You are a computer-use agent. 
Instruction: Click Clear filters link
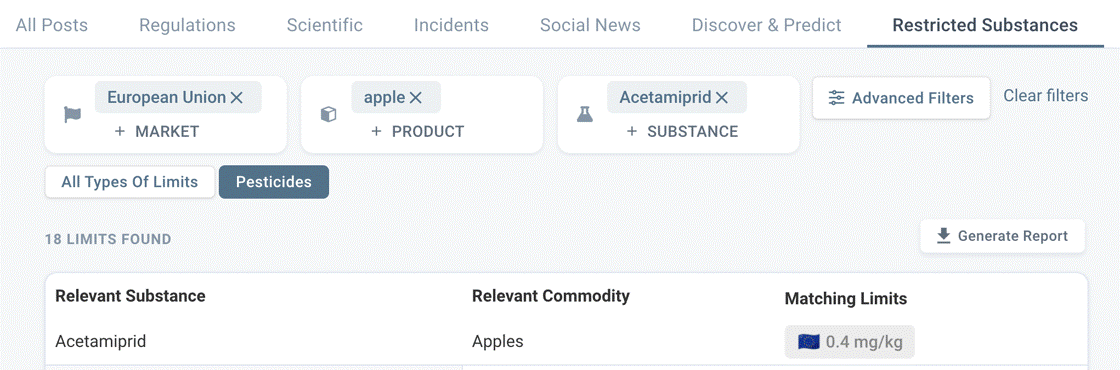[x=1046, y=96]
